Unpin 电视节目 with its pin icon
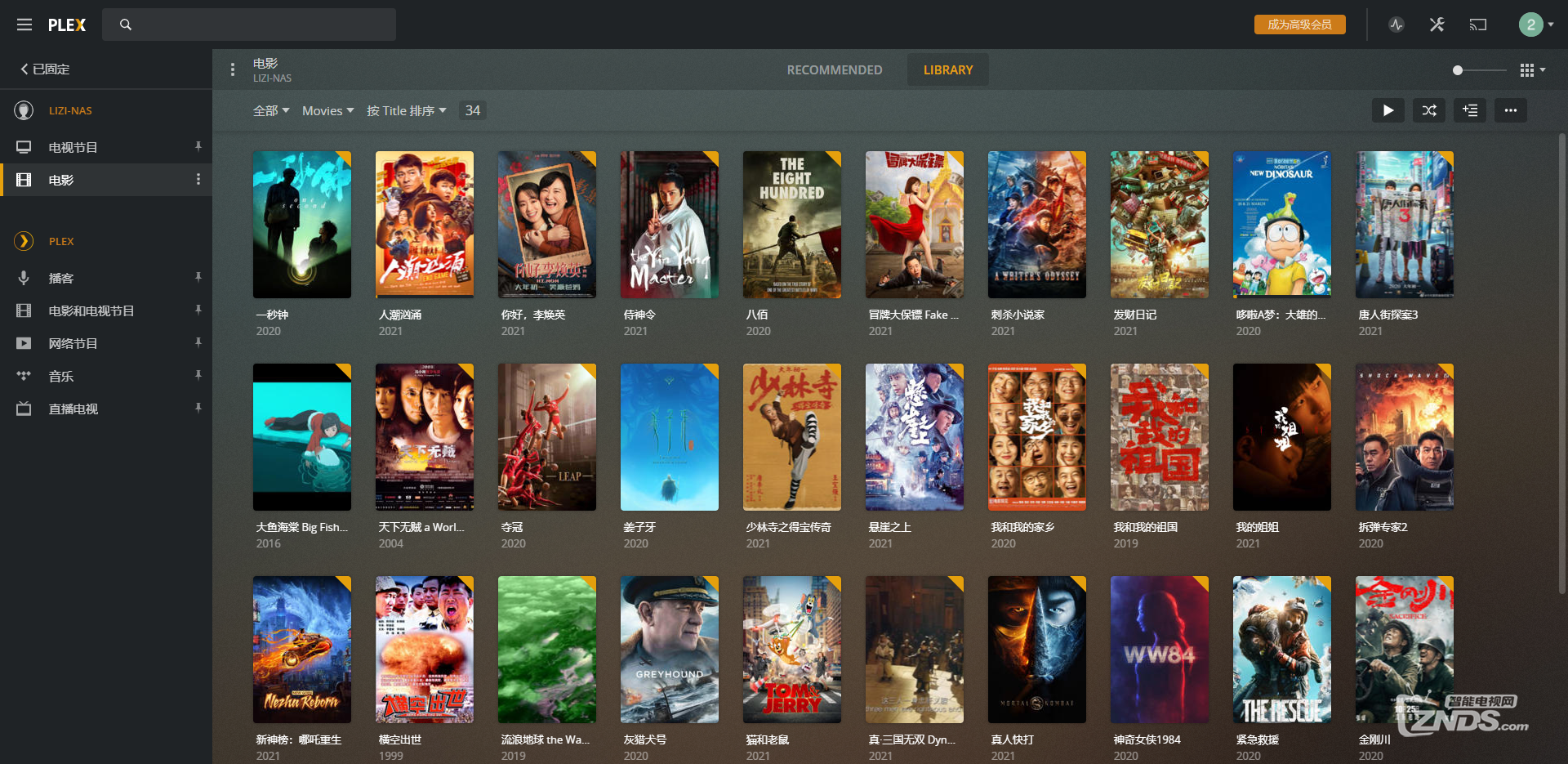 [198, 146]
